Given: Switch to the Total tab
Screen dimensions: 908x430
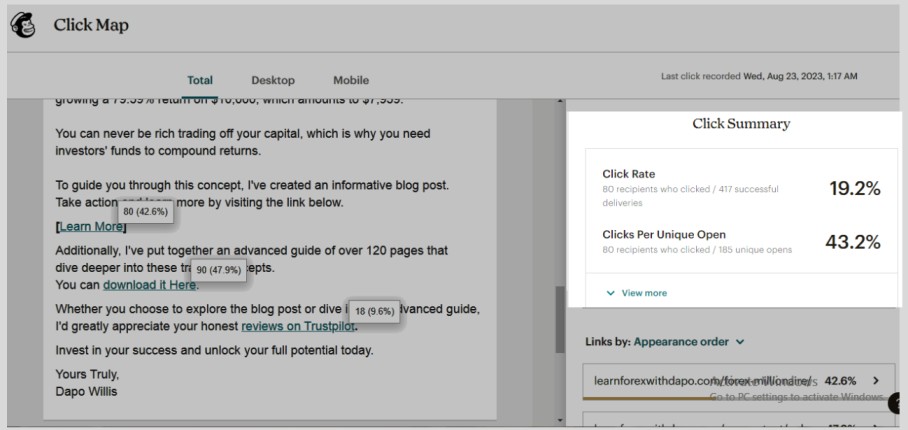Looking at the screenshot, I should (200, 80).
